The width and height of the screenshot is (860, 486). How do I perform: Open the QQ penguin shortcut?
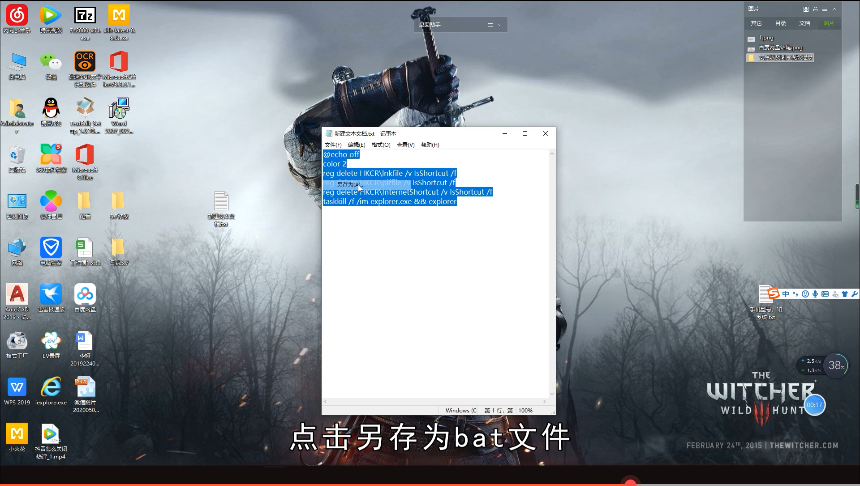click(50, 109)
